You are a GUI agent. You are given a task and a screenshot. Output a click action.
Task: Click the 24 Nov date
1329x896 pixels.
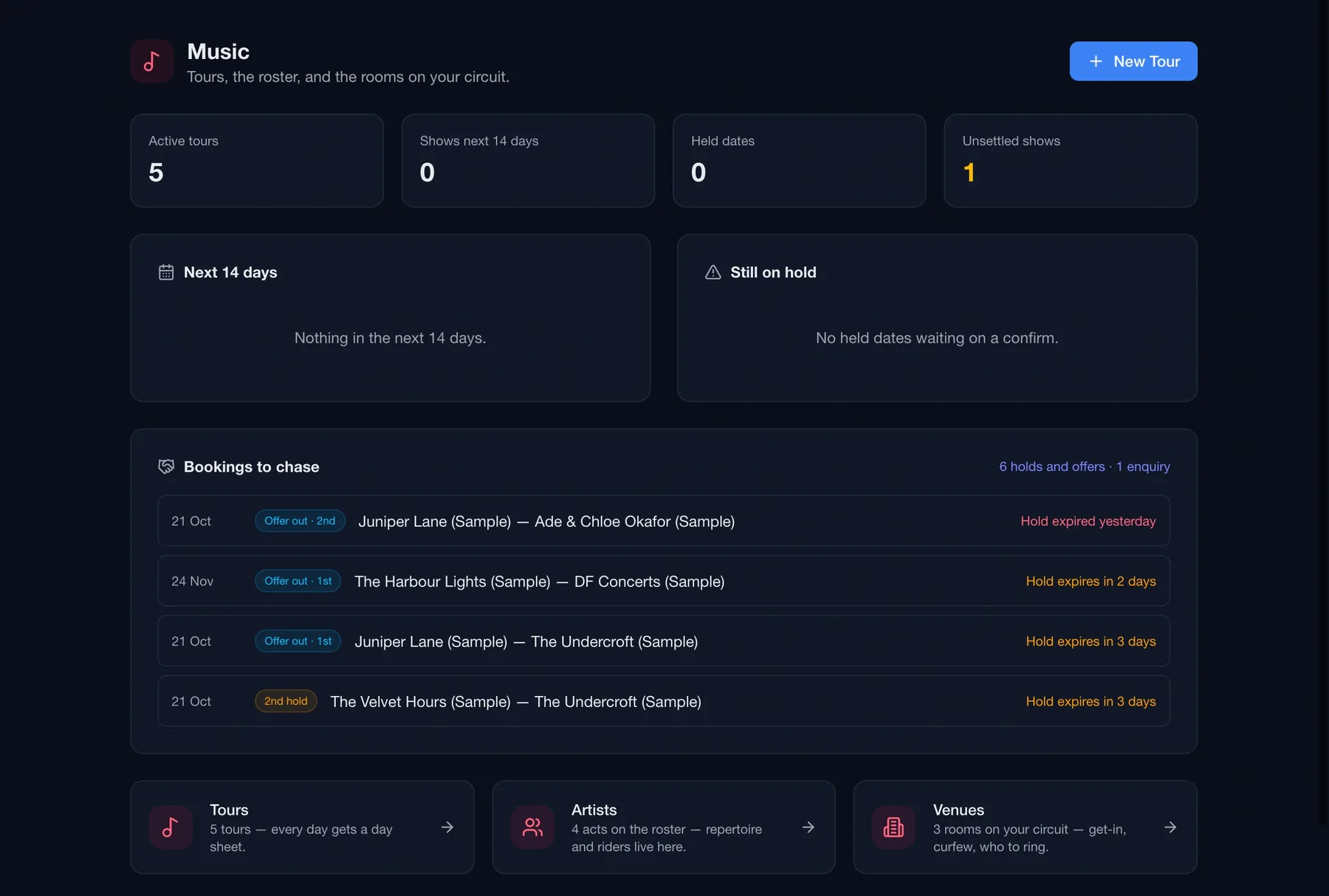[192, 581]
